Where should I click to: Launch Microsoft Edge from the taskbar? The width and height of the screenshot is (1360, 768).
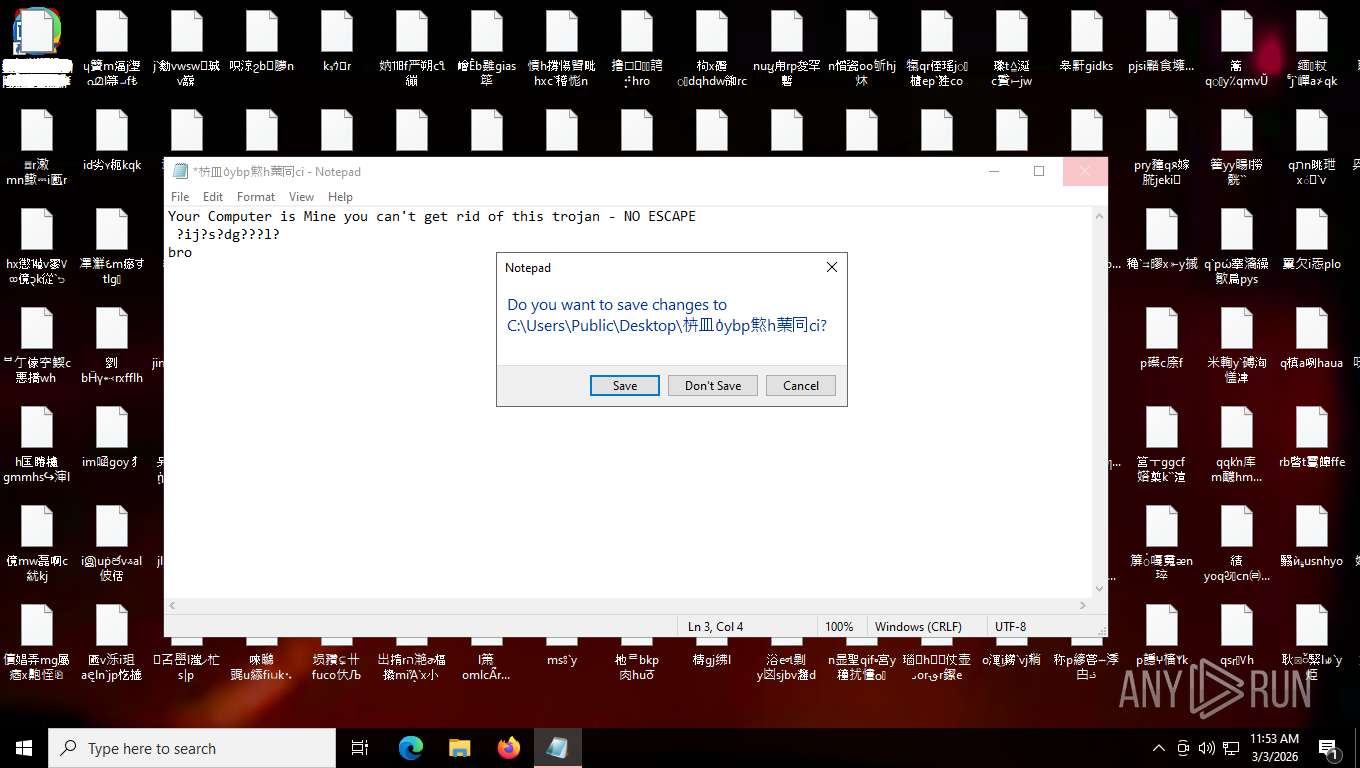pyautogui.click(x=410, y=748)
